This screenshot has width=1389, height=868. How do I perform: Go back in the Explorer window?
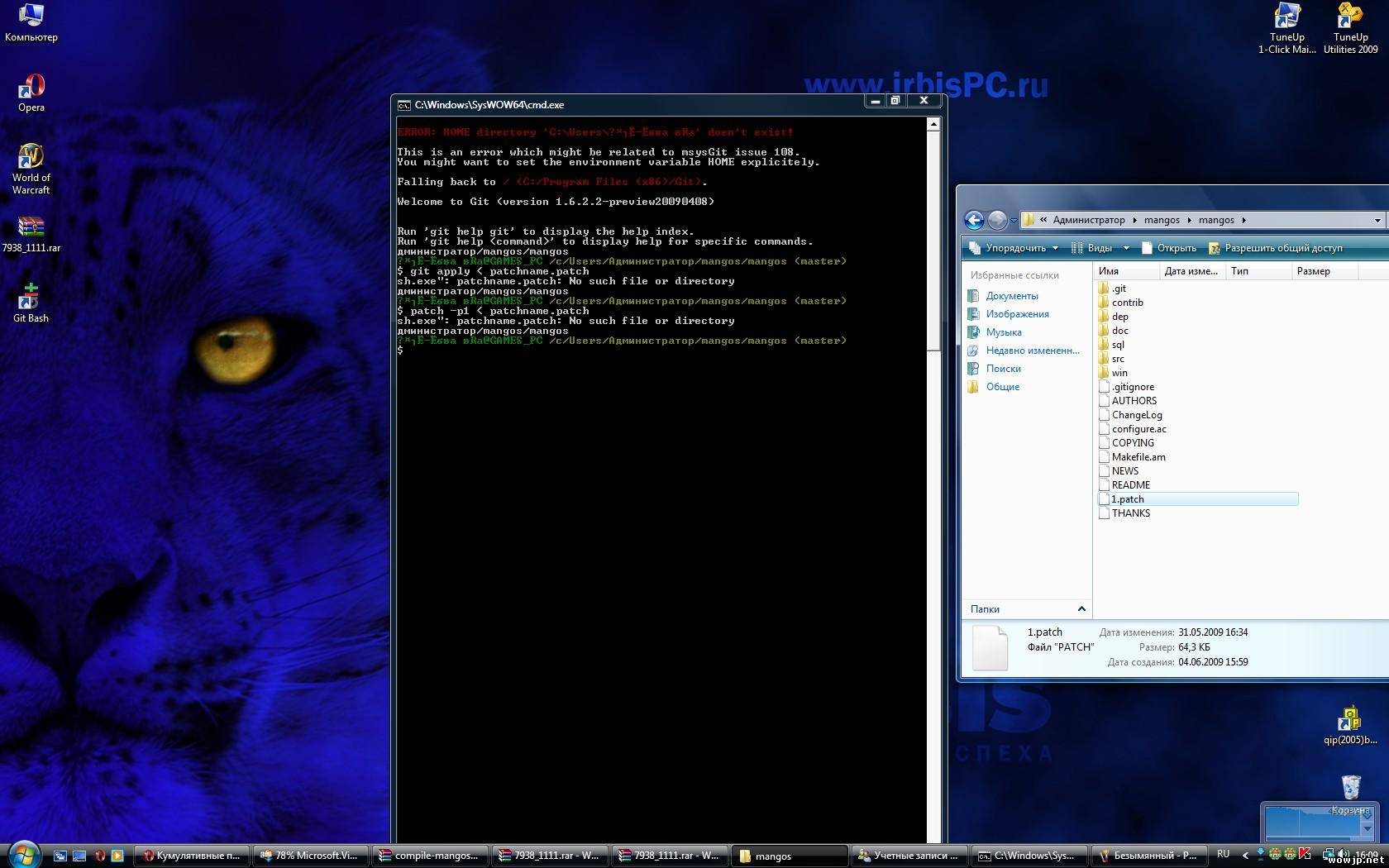click(x=974, y=220)
